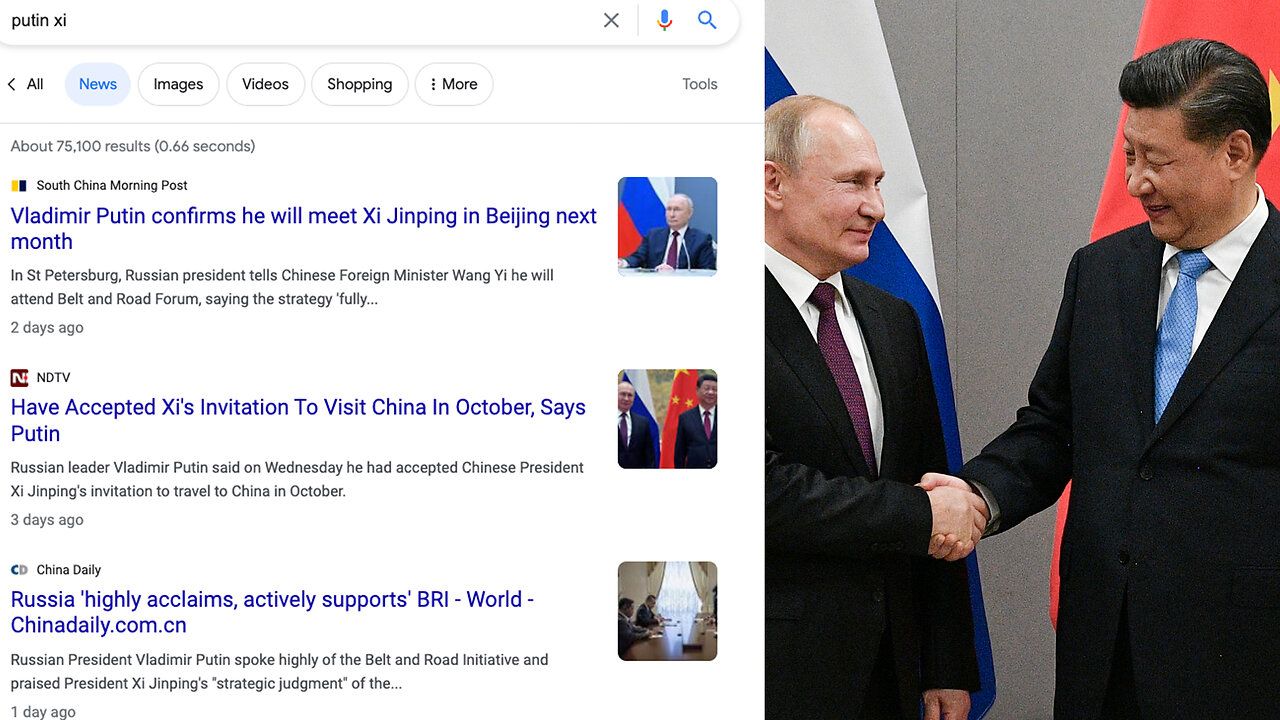Switch to the All results tab

coord(35,84)
